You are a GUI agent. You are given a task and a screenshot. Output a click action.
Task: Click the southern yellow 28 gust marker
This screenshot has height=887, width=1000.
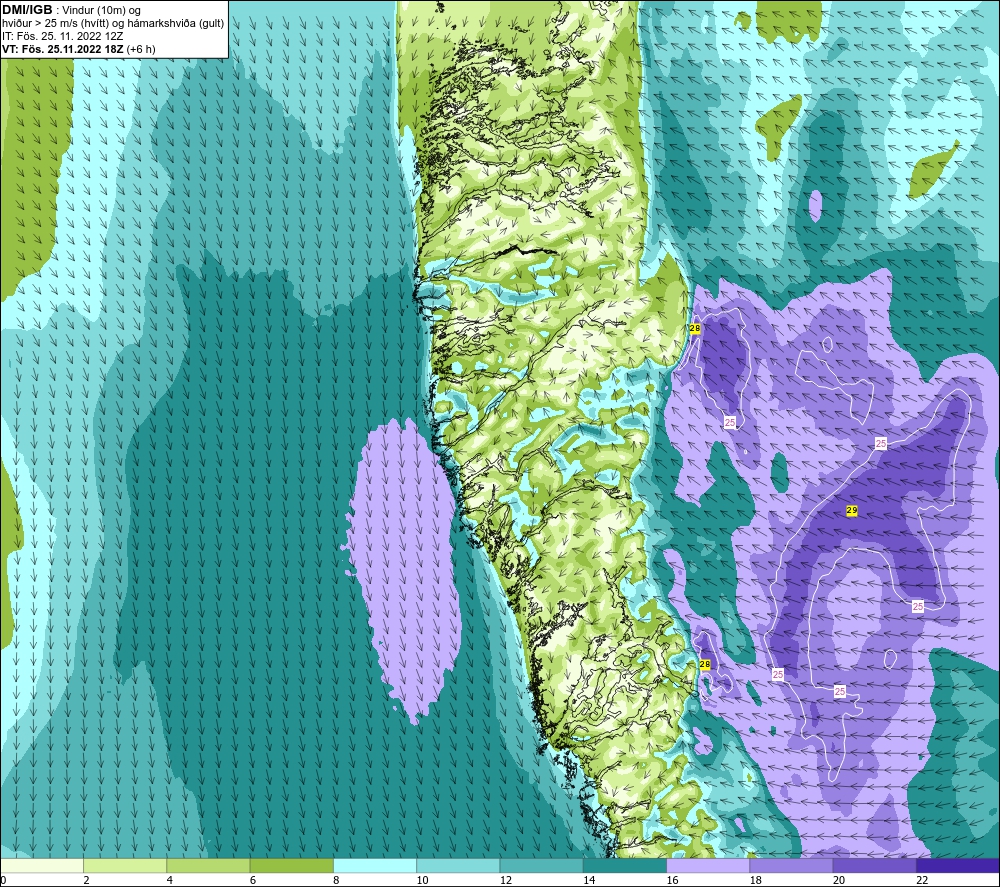point(705,664)
